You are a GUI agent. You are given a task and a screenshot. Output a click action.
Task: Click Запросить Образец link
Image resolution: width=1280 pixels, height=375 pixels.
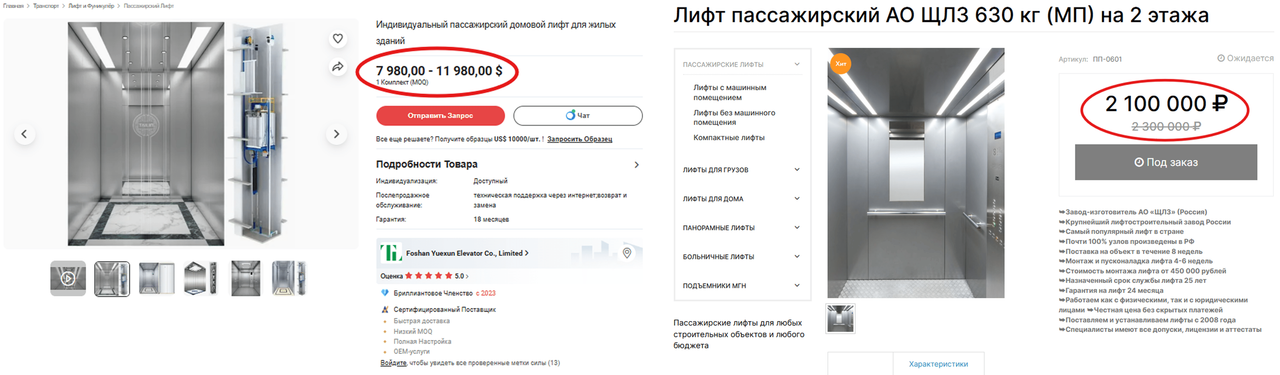(x=580, y=139)
